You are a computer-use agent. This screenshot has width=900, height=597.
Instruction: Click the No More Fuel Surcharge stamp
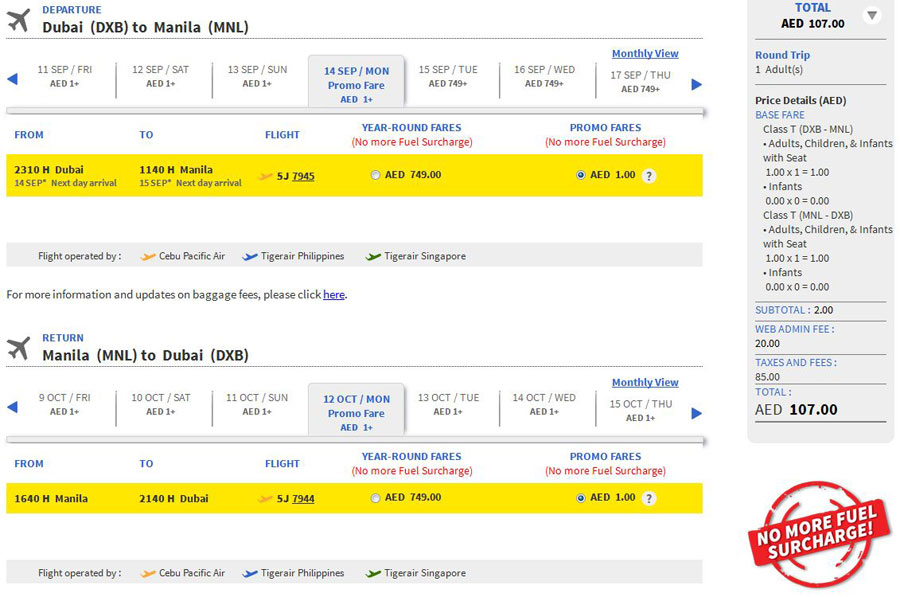818,535
